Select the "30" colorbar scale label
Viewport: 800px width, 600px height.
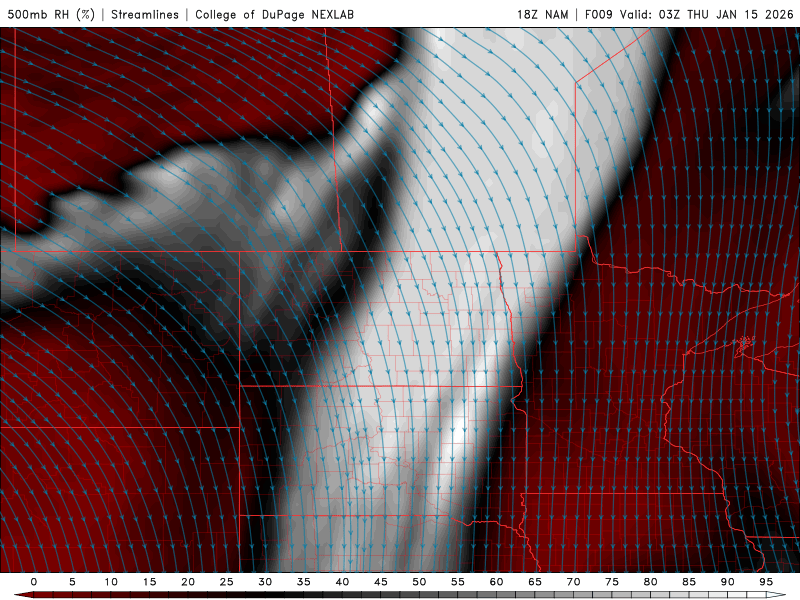coord(265,582)
